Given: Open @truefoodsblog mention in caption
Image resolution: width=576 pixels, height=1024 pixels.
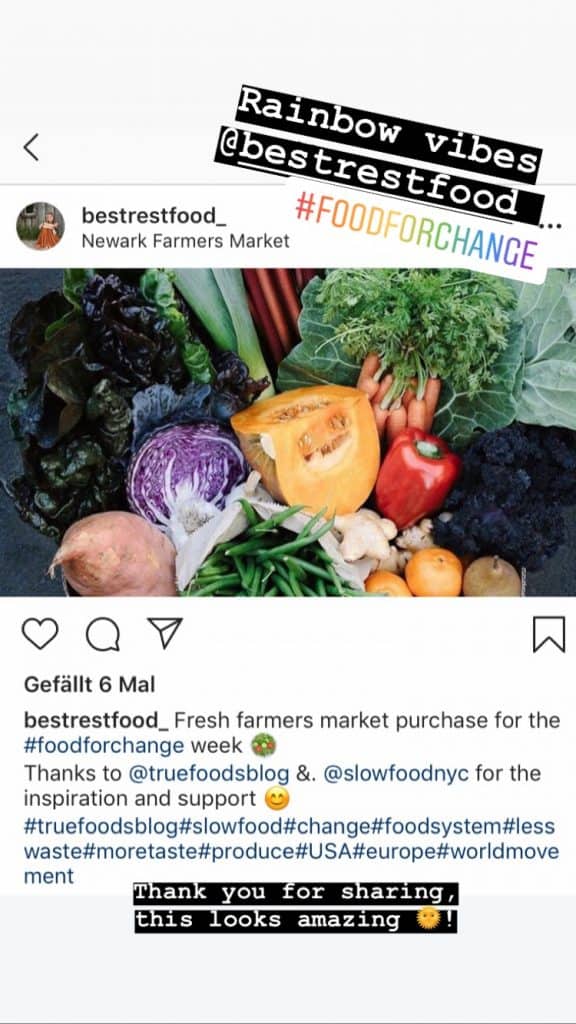Looking at the screenshot, I should click(209, 773).
